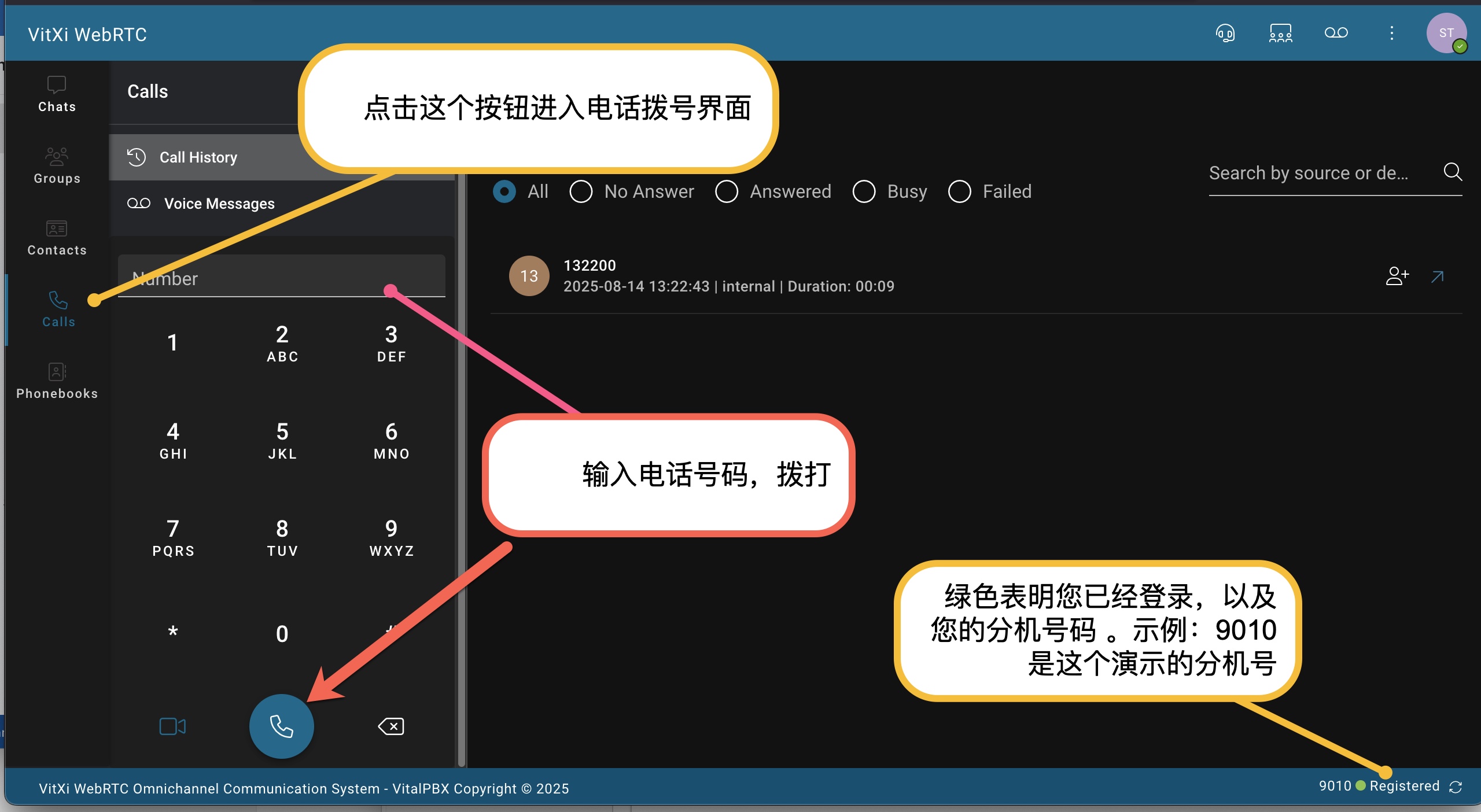Open the Chats sidebar section
This screenshot has height=812, width=1481.
click(57, 94)
